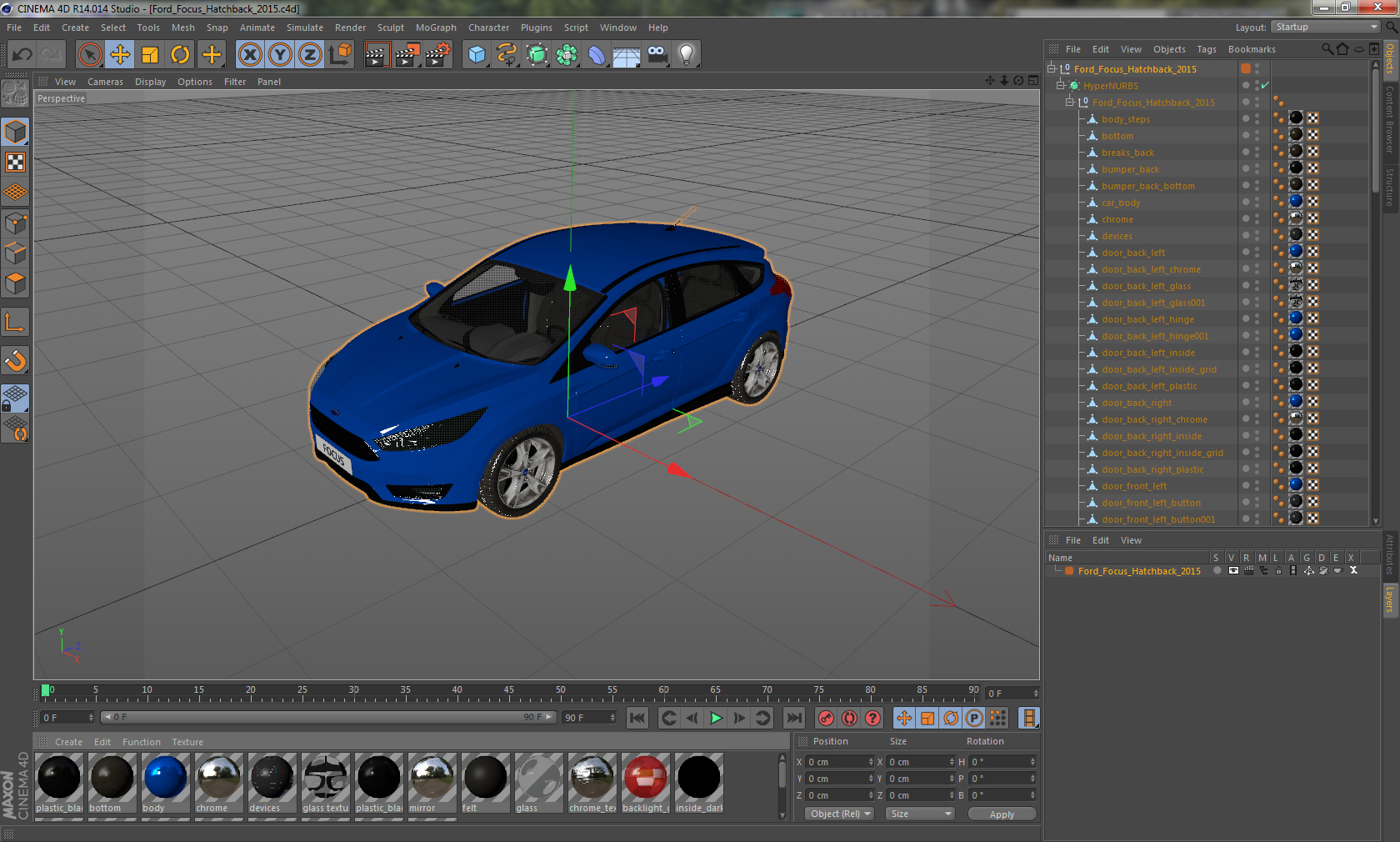Click the Floor environment icon
The width and height of the screenshot is (1400, 842).
(627, 55)
